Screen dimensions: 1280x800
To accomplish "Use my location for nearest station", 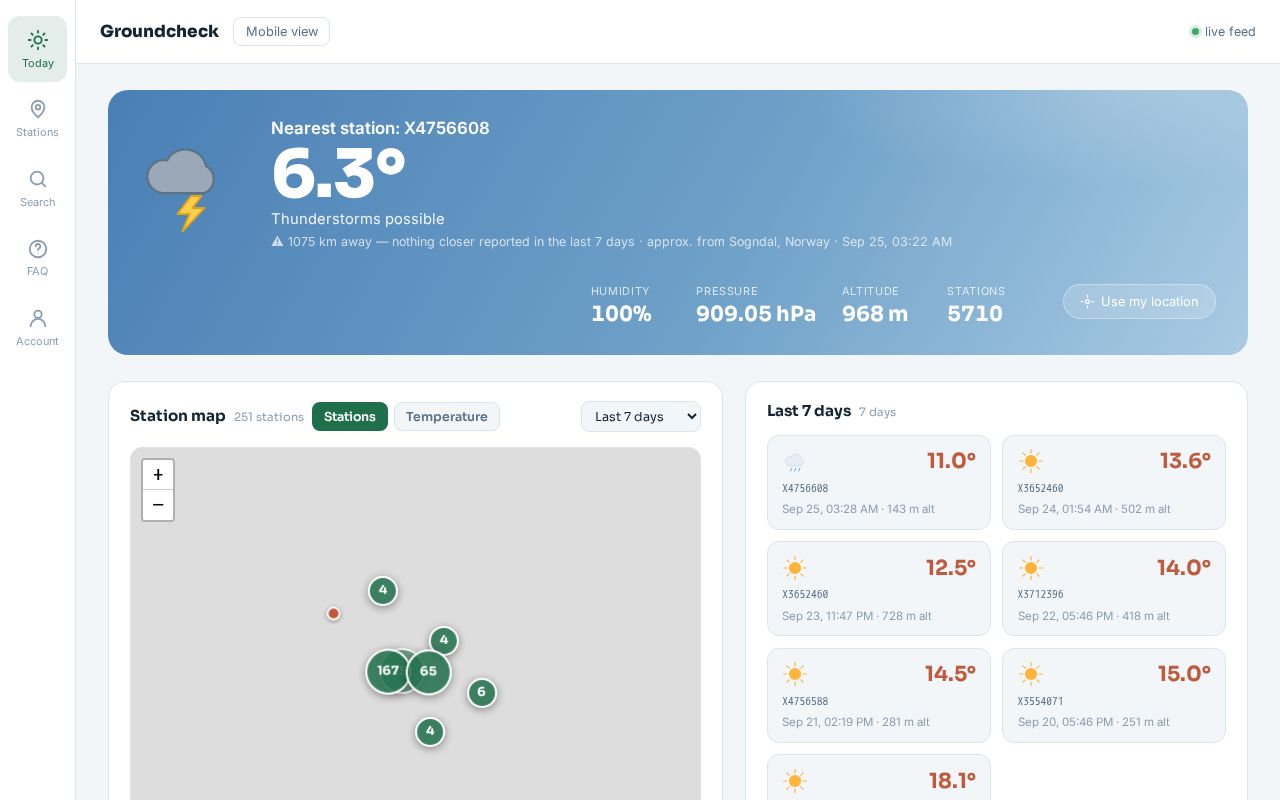I will click(1139, 302).
